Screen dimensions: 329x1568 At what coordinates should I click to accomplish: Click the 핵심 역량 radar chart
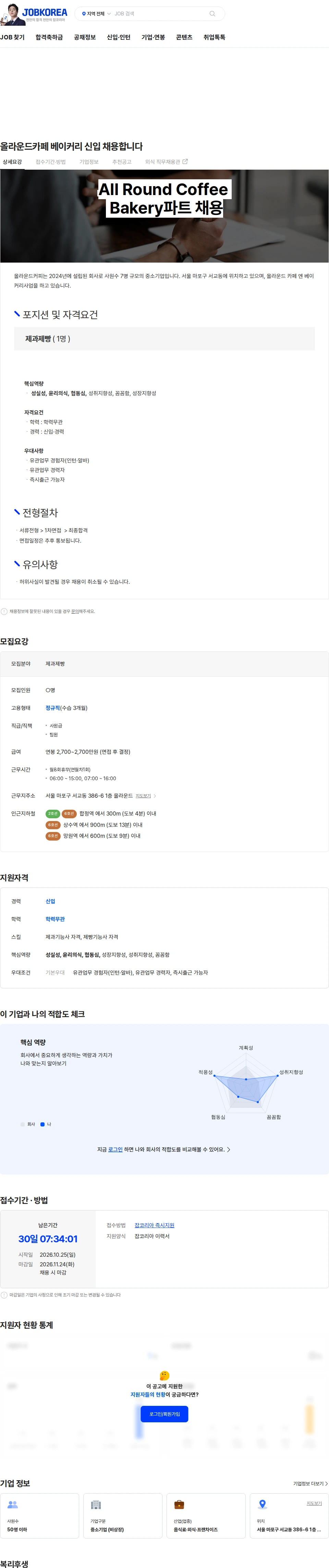(246, 1082)
